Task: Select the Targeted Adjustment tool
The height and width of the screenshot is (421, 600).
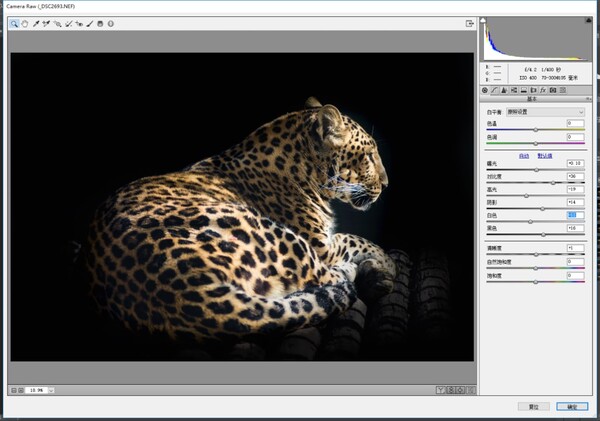Action: pyautogui.click(x=57, y=24)
